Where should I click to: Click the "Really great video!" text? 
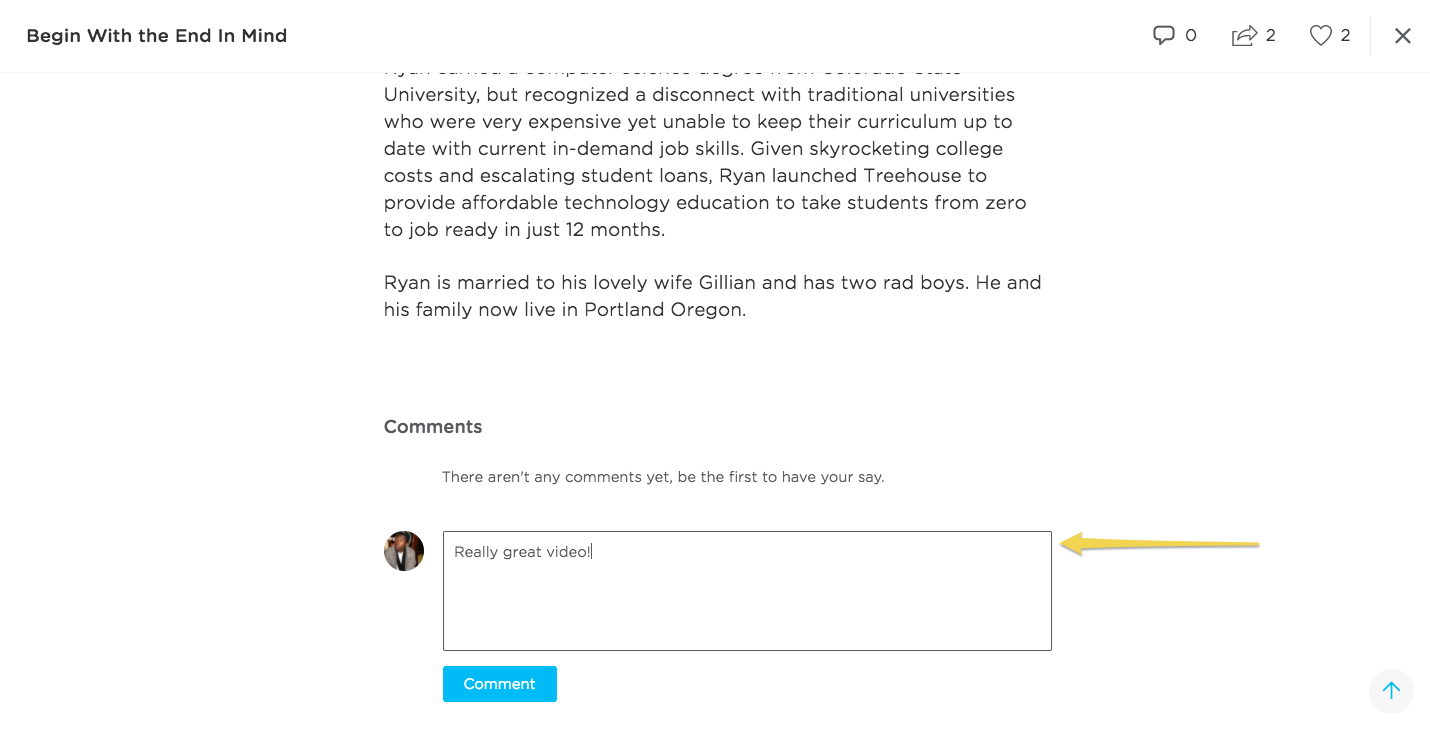pyautogui.click(x=522, y=552)
